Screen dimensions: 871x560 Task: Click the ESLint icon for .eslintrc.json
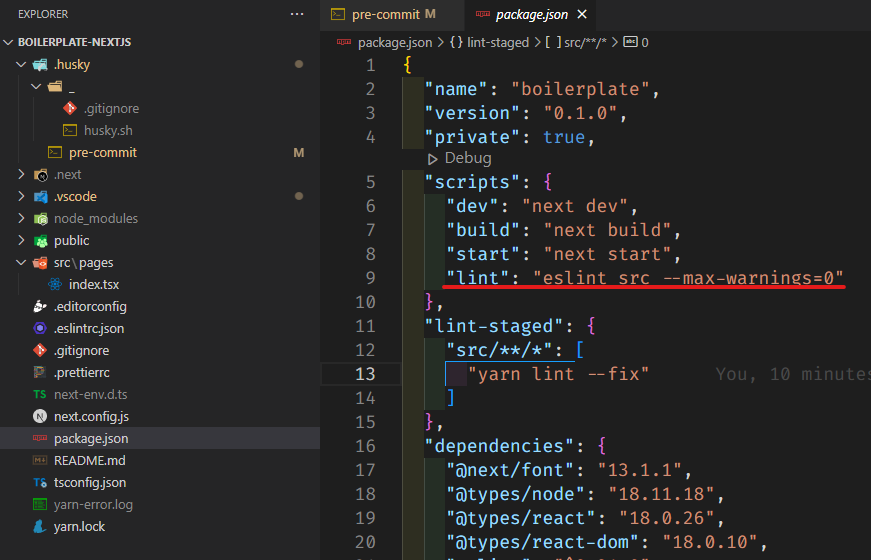40,328
